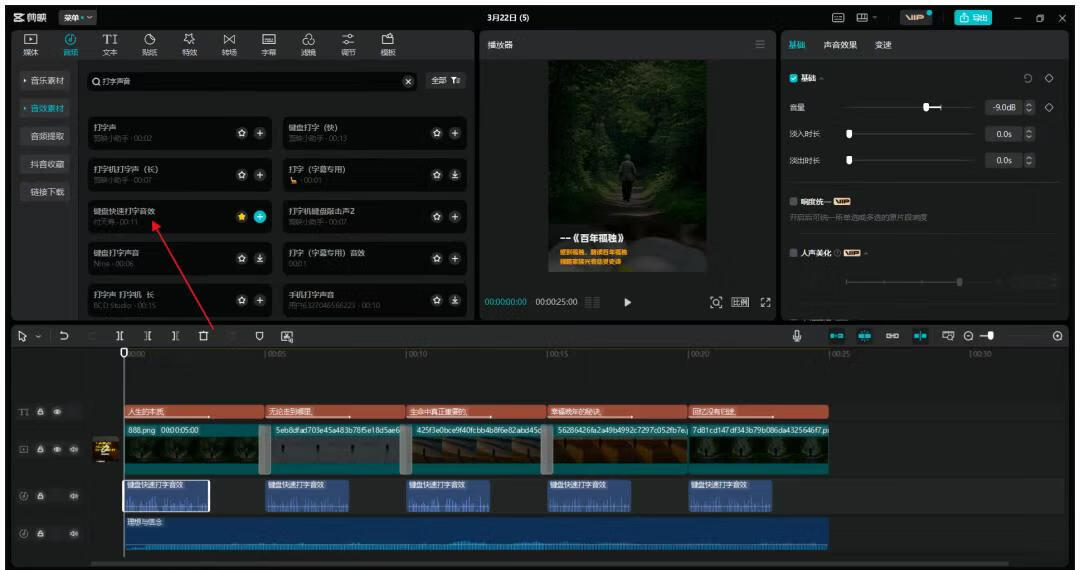Hide the text track with eye icon
1080x570 pixels.
click(x=57, y=412)
